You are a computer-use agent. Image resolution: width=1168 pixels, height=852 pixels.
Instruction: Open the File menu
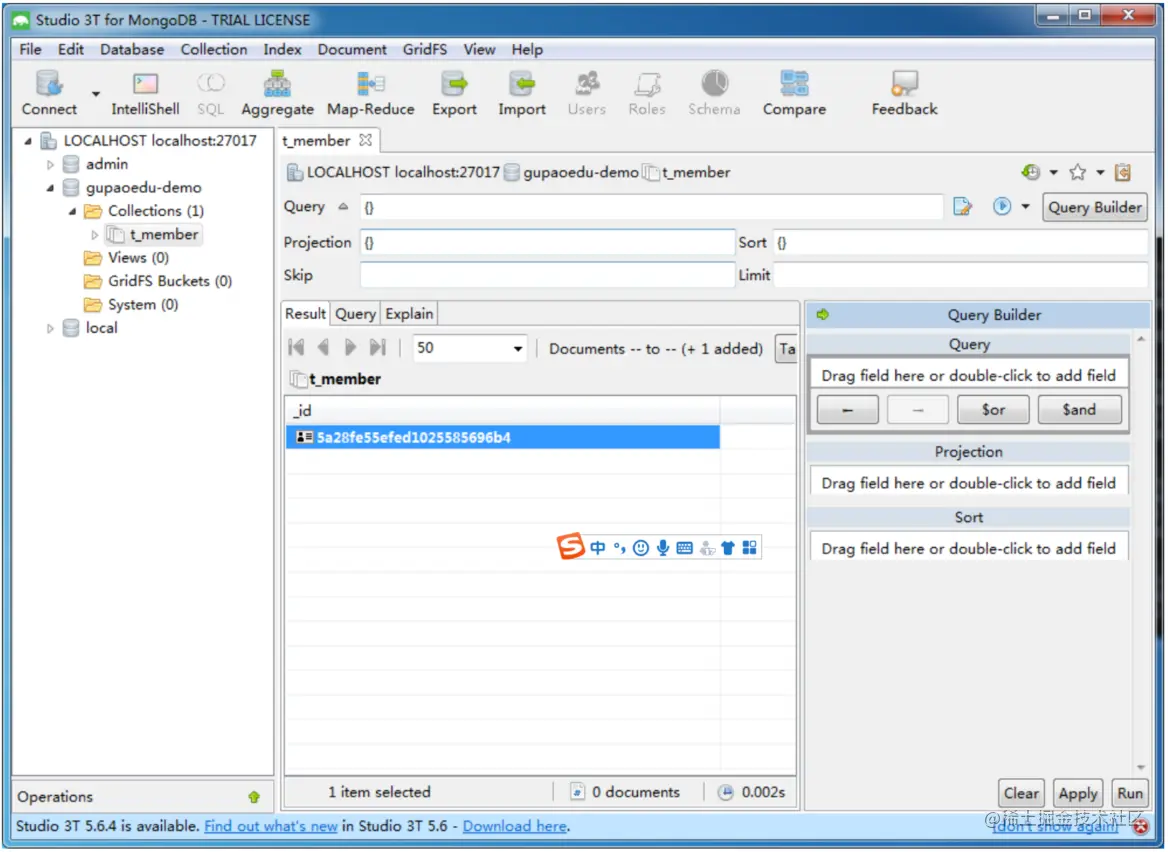pyautogui.click(x=31, y=49)
